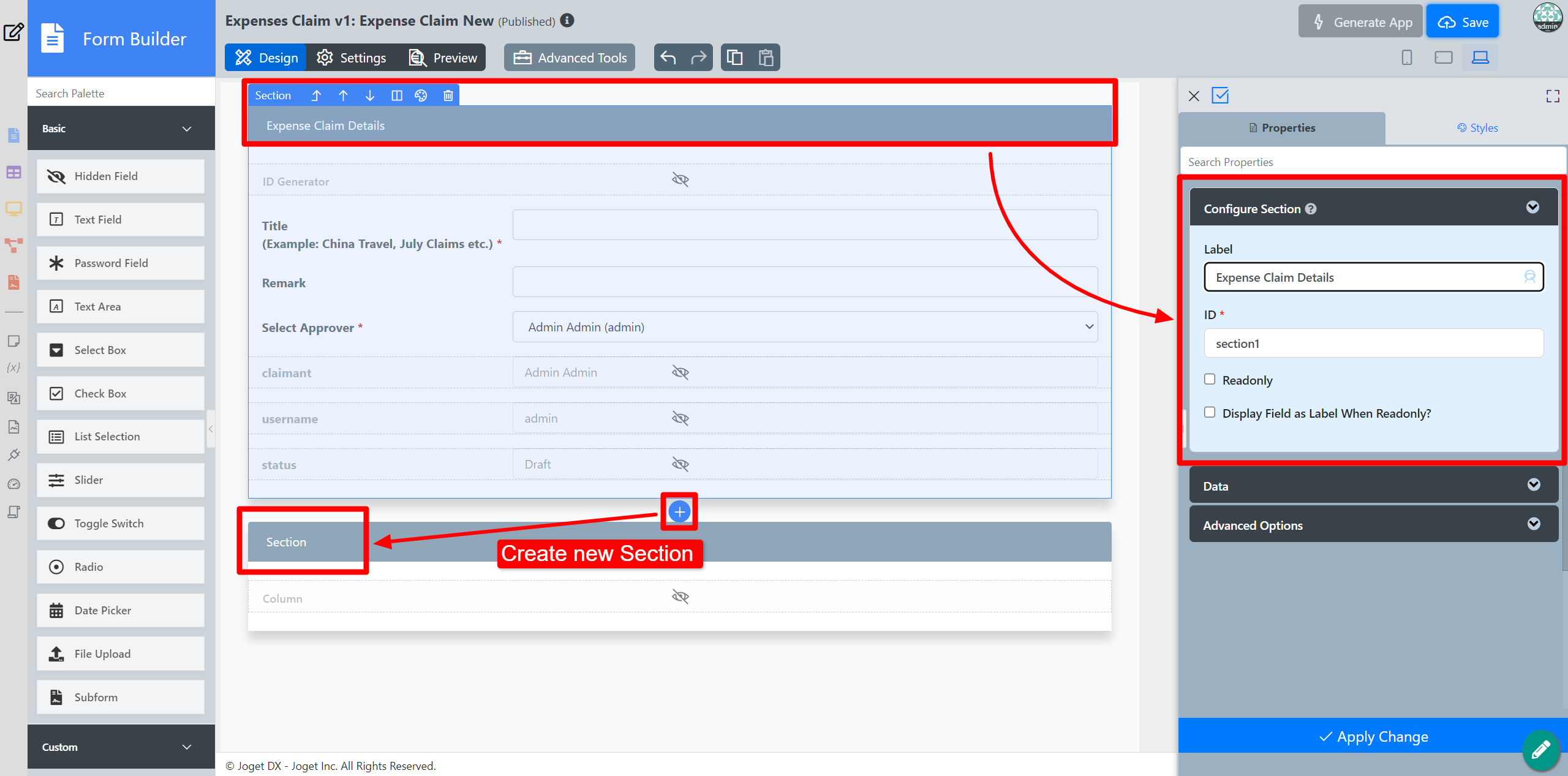The height and width of the screenshot is (776, 1568).
Task: Click blue plus to add section
Action: click(679, 511)
